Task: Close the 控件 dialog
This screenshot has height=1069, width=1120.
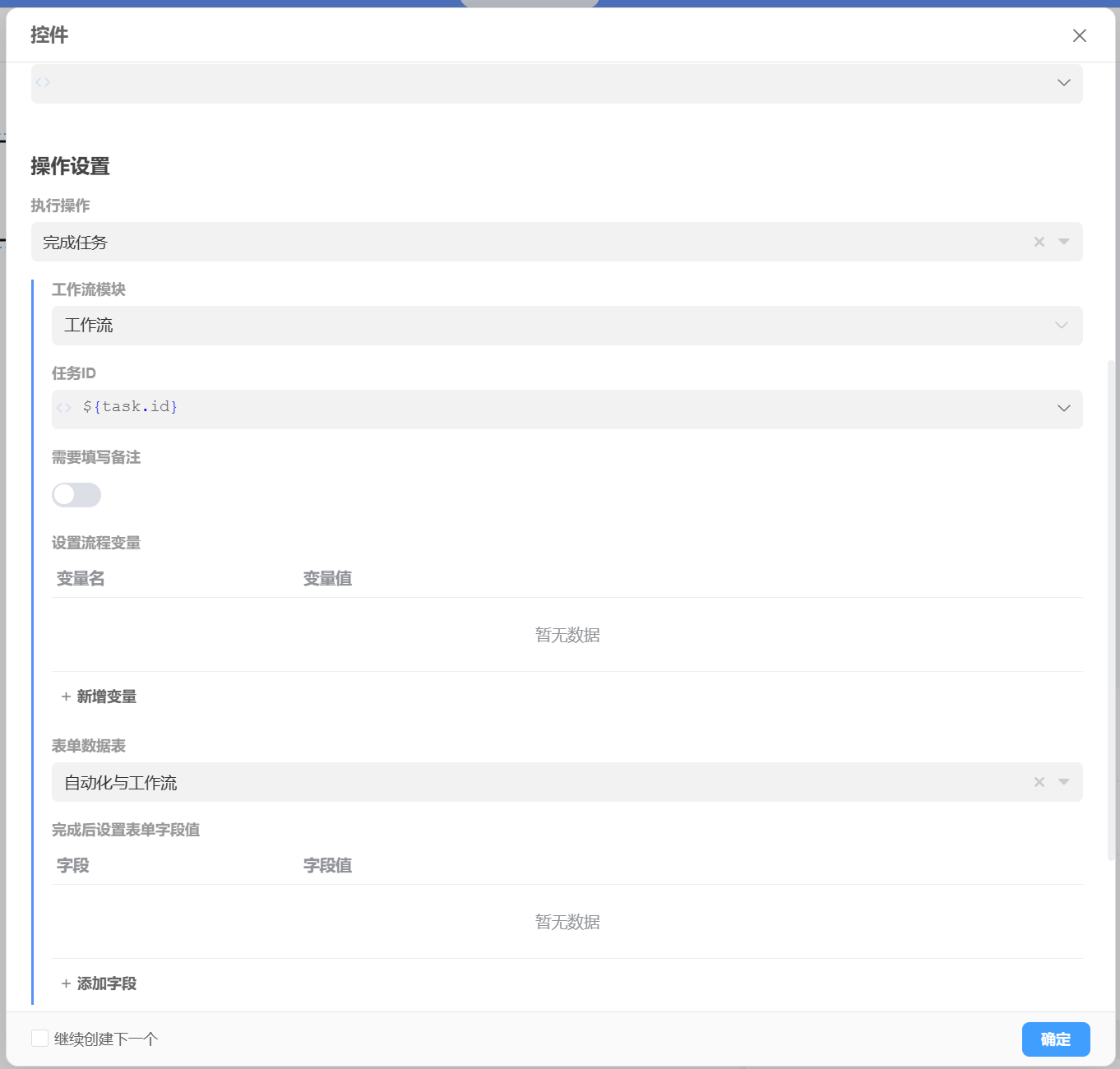Action: pyautogui.click(x=1080, y=35)
